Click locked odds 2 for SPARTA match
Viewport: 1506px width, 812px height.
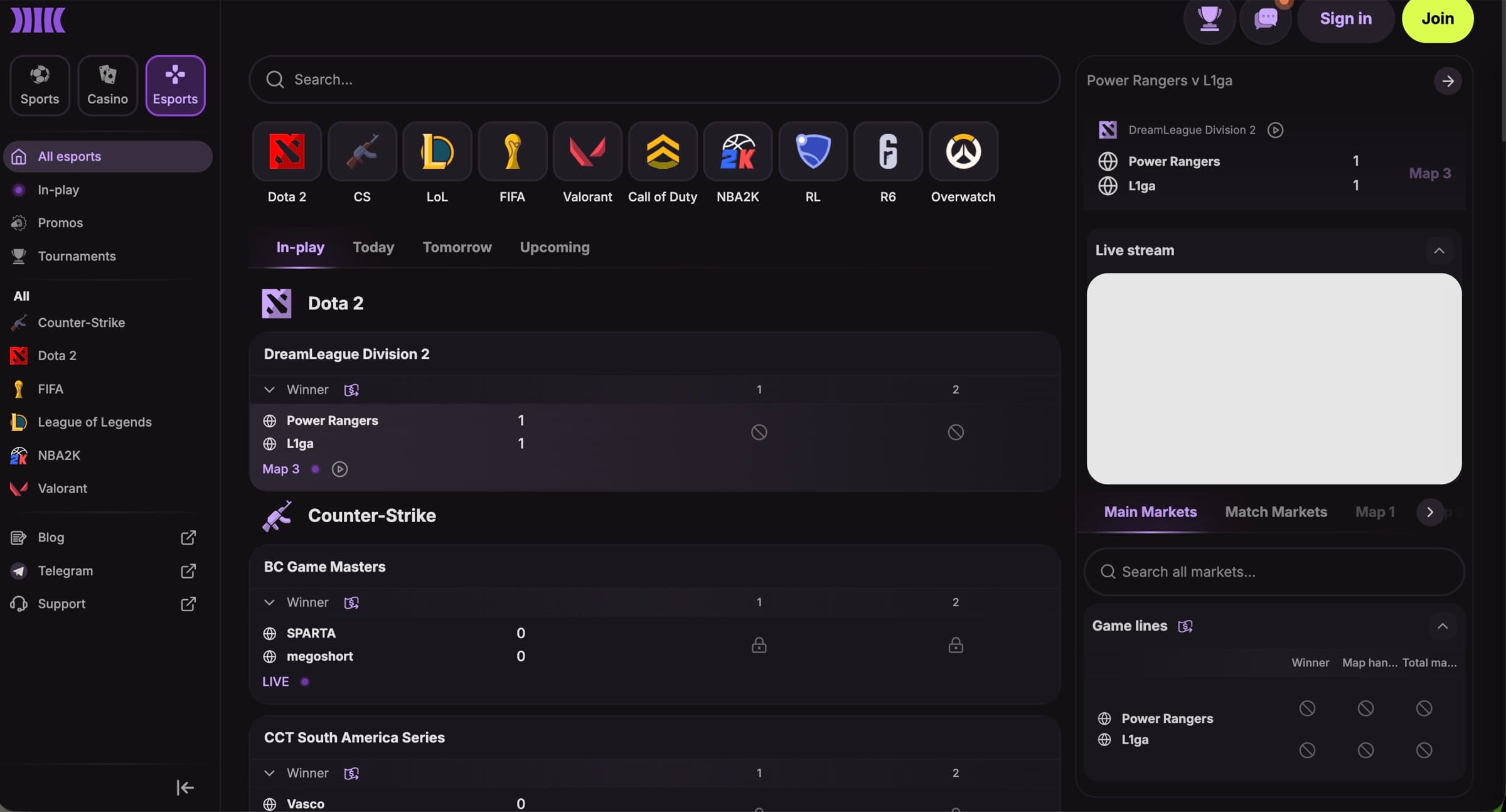click(955, 645)
